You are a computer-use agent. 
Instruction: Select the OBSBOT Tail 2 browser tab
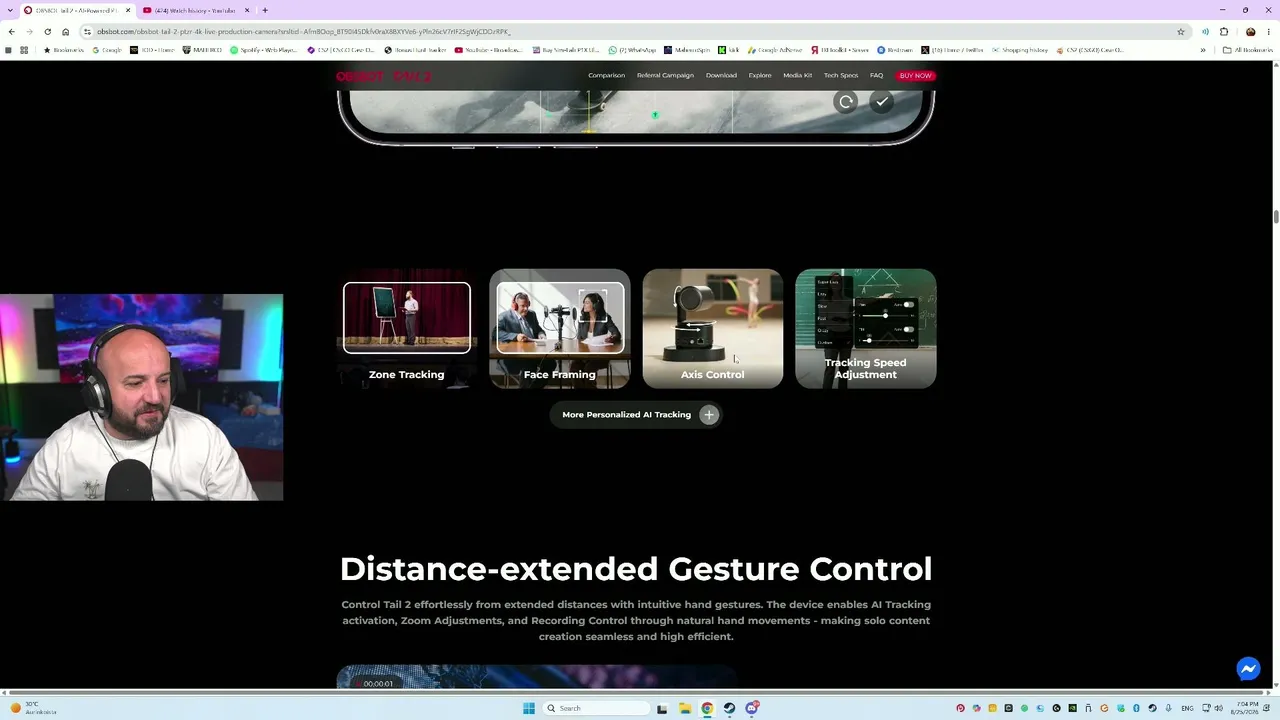point(77,10)
